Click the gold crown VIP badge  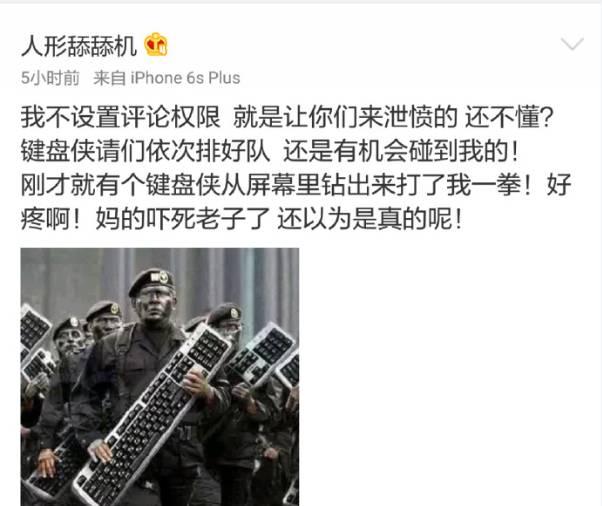156,44
